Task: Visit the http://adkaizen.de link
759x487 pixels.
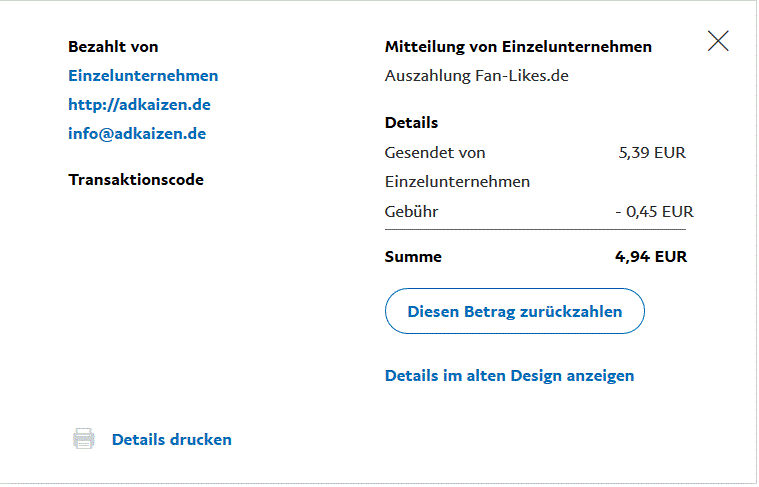Action: click(139, 105)
